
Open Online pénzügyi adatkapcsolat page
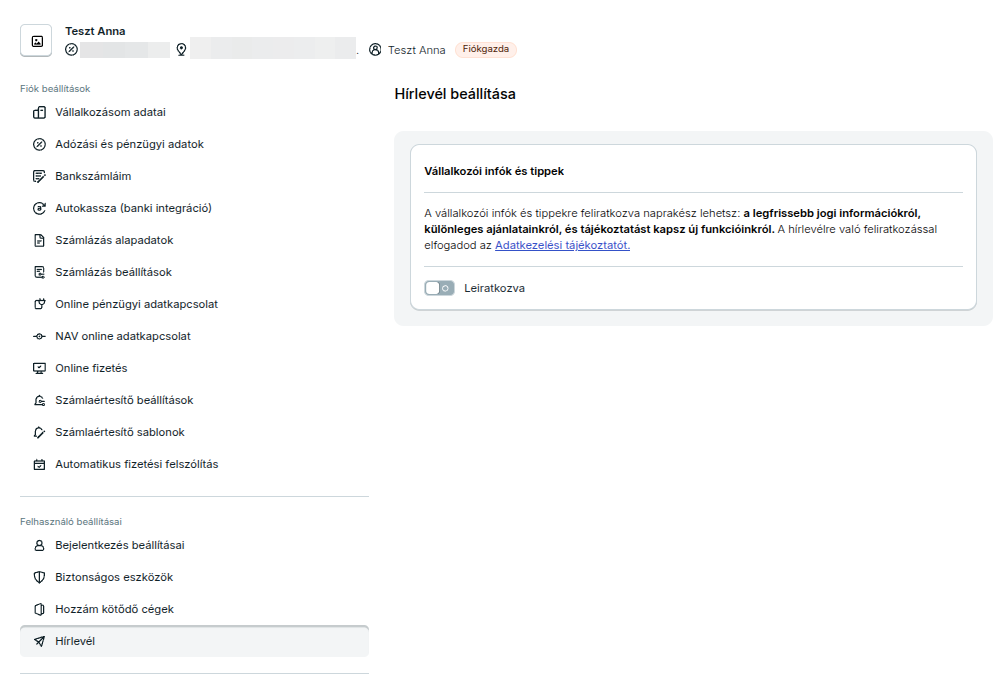pyautogui.click(x=136, y=304)
